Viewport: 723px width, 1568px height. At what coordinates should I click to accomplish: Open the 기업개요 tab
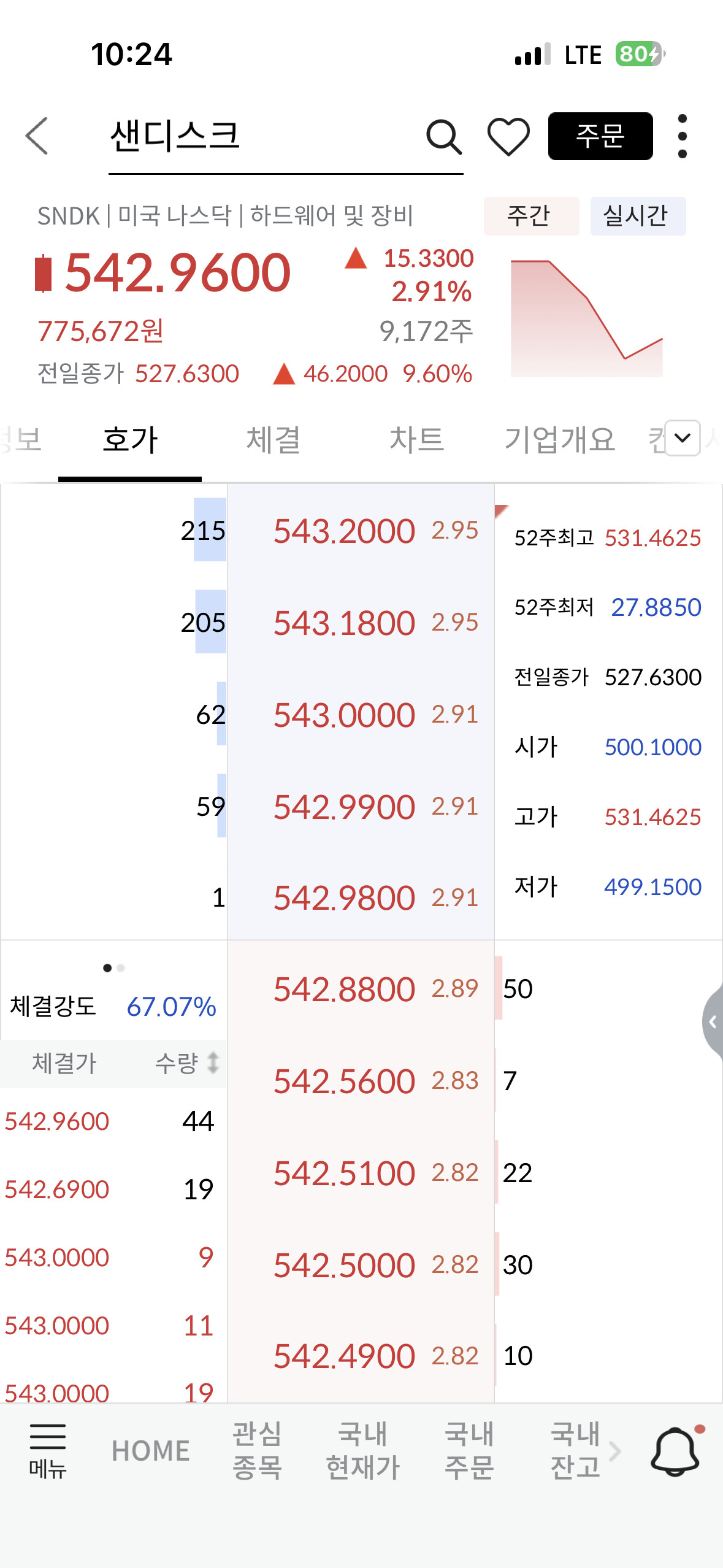tap(559, 440)
